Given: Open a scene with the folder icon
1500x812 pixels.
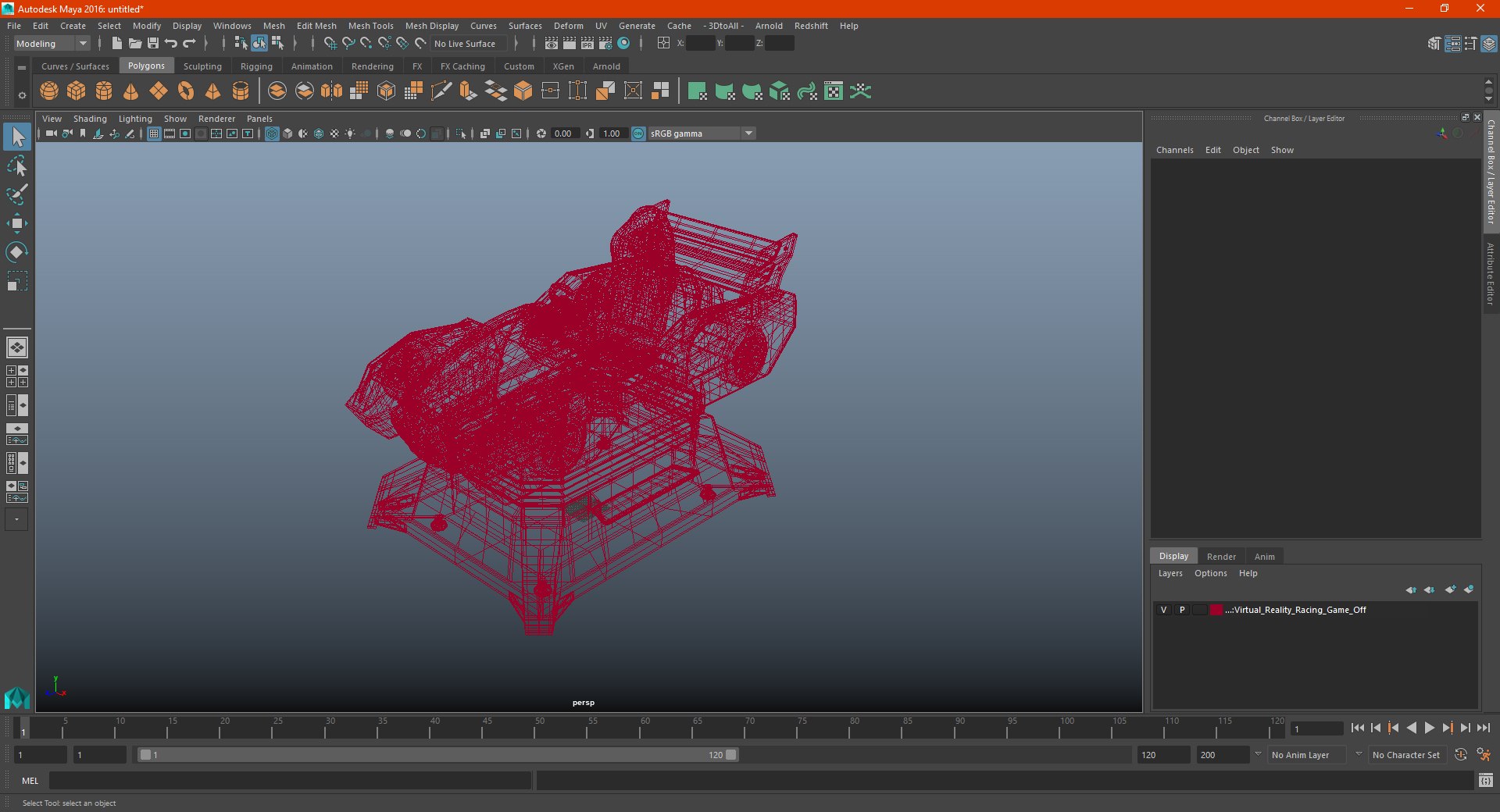Looking at the screenshot, I should 135,44.
